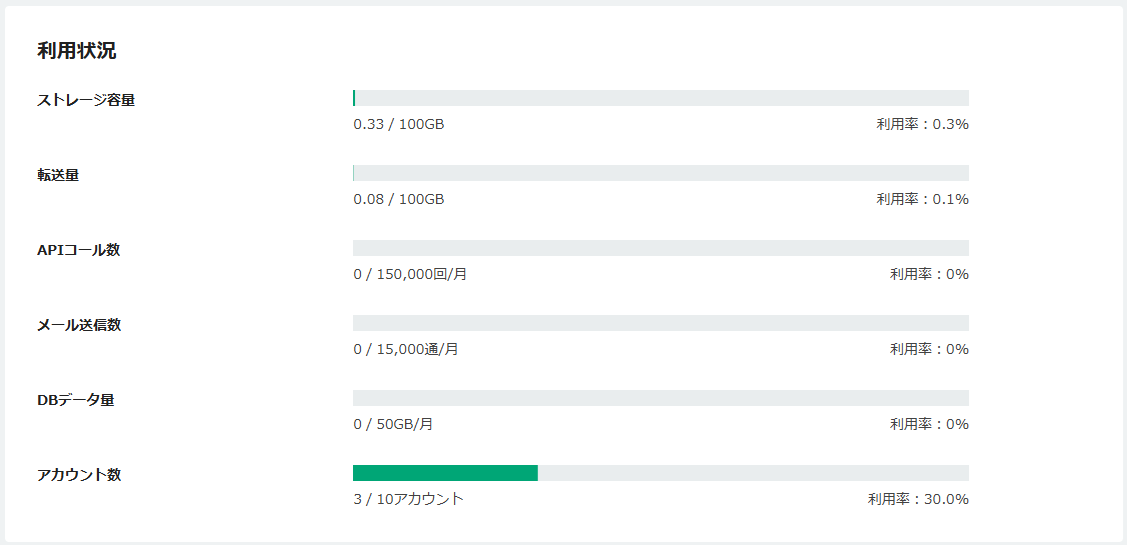
Task: Click the 転送量 progress bar
Action: pyautogui.click(x=661, y=173)
